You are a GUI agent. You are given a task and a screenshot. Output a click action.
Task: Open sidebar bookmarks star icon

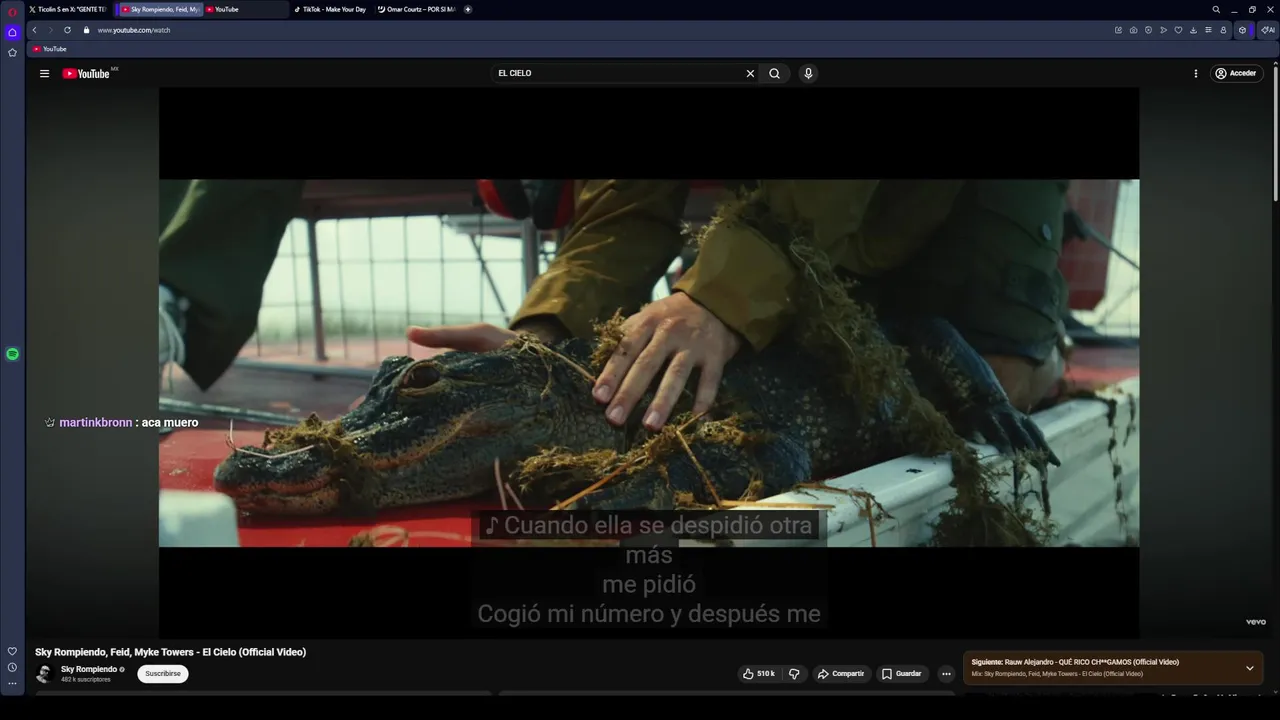[12, 52]
